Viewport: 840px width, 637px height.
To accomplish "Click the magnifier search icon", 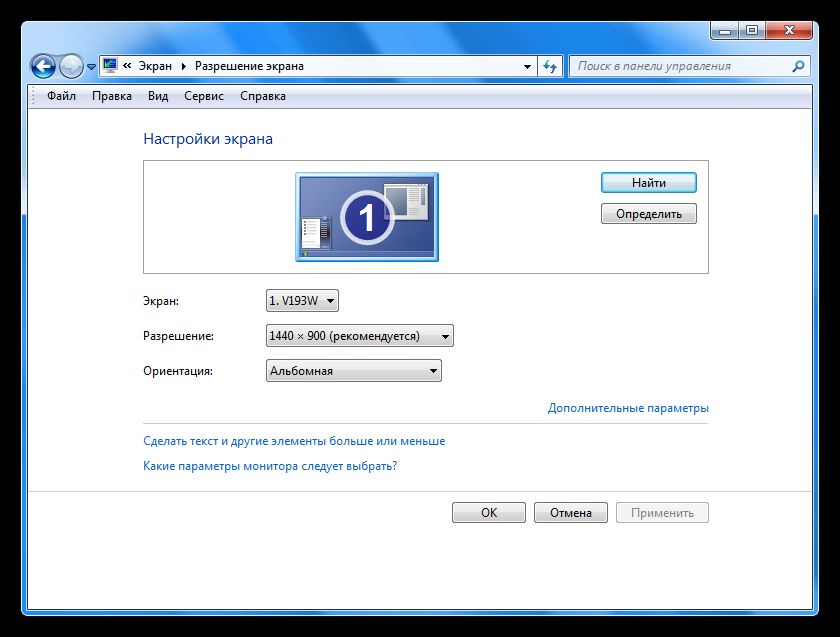I will 798,66.
